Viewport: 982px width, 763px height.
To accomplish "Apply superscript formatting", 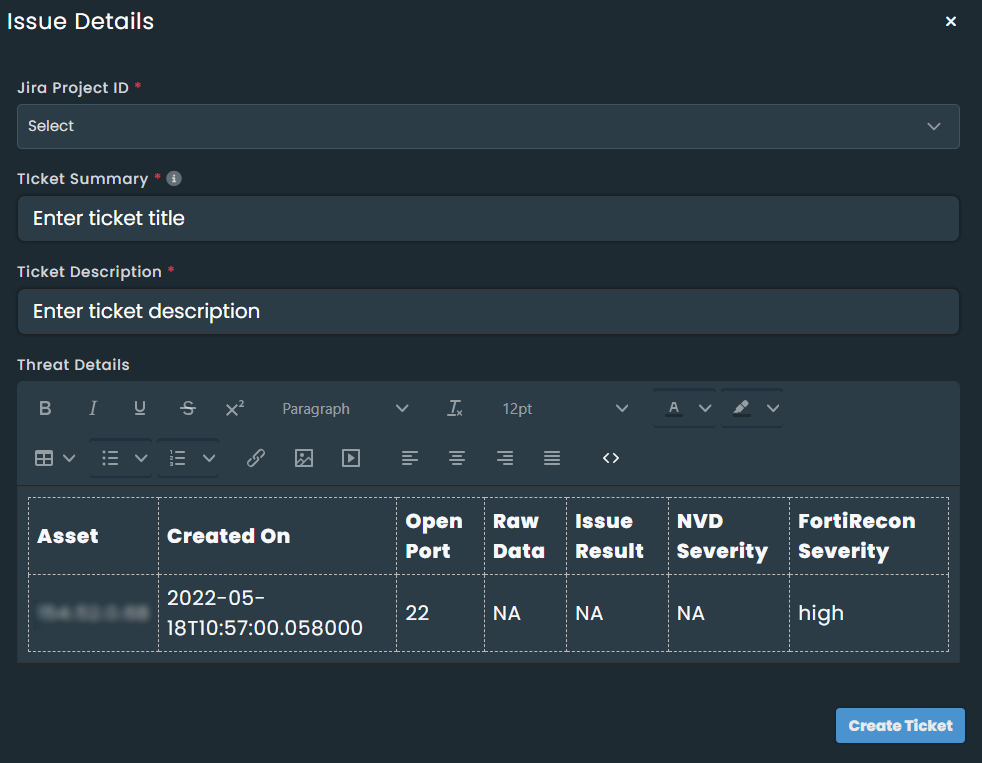I will point(235,408).
